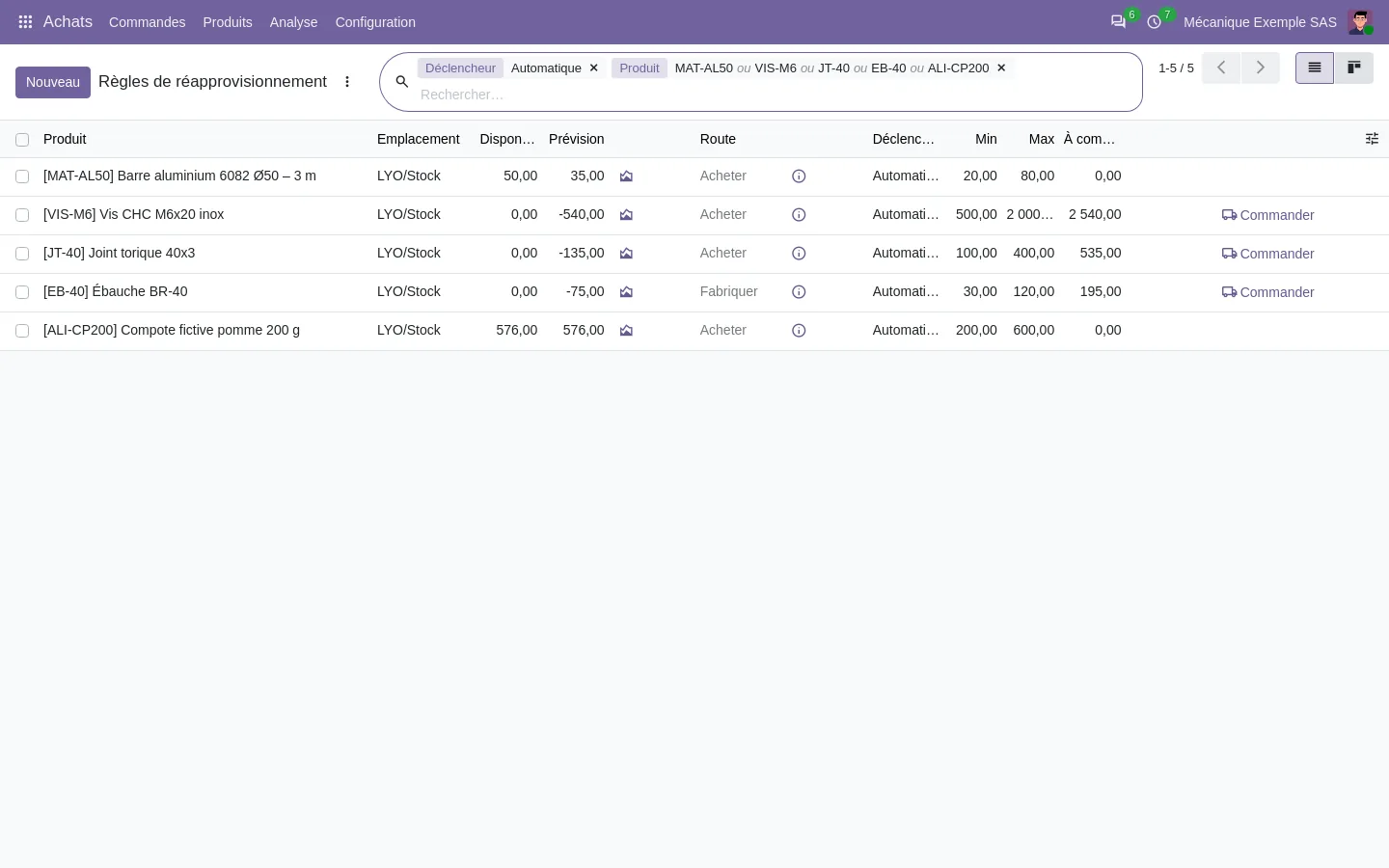Open the Produits menu
Screen dimensions: 1389x868
pyautogui.click(x=228, y=22)
